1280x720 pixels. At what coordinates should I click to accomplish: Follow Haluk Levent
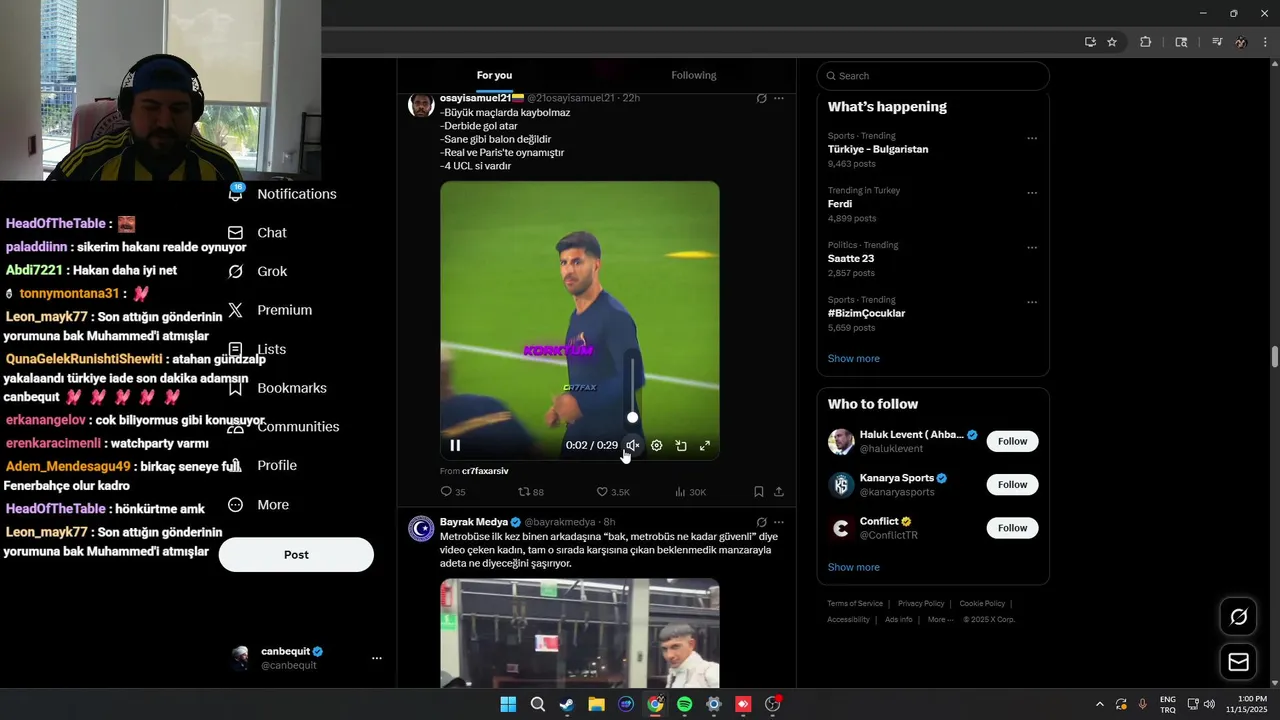pyautogui.click(x=1012, y=441)
